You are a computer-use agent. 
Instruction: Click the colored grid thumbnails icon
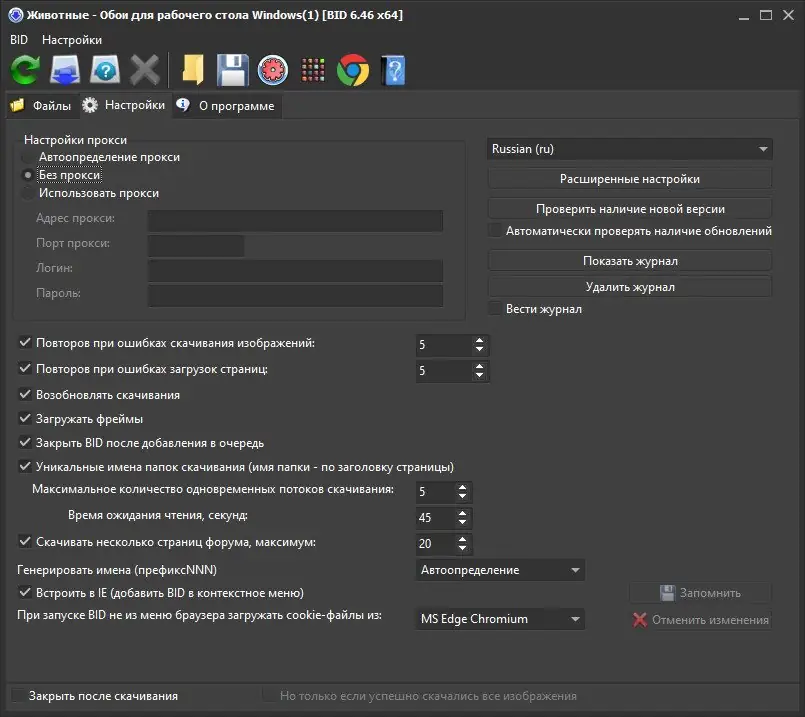click(x=312, y=70)
